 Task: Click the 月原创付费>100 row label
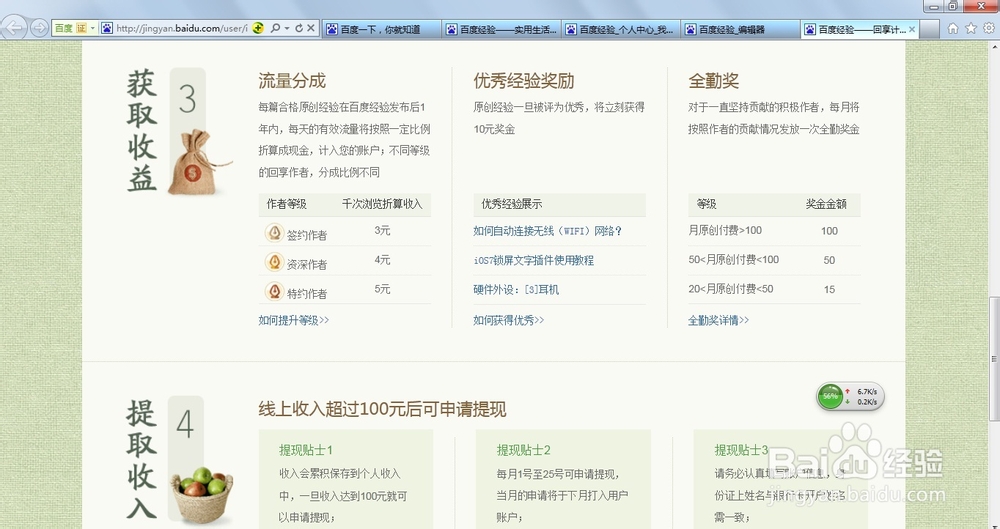coord(725,230)
